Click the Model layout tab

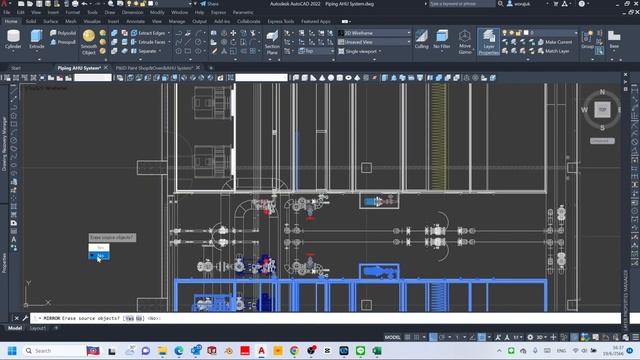(15, 328)
